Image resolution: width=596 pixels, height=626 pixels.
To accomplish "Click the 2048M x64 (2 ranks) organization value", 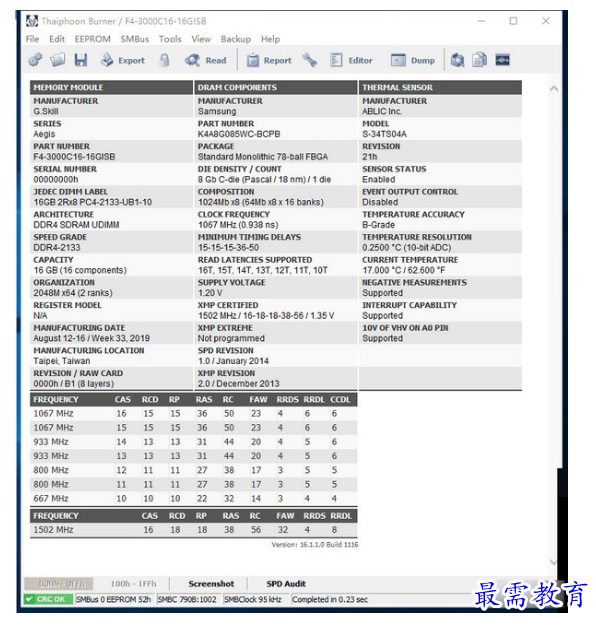I will coord(73,293).
